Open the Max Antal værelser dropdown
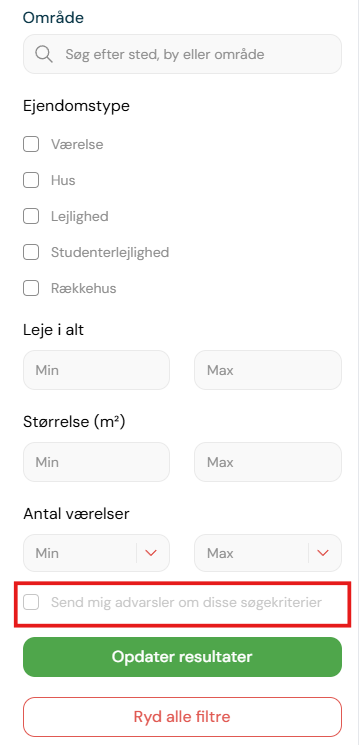 tap(268, 553)
